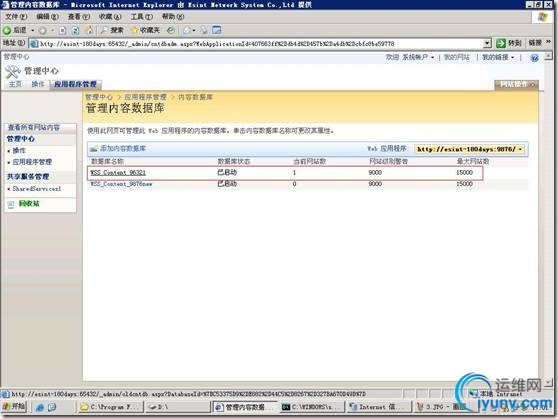Switch to the C:\Program F... taskbar window
Screen dimensions: 558x419
(x=111, y=407)
